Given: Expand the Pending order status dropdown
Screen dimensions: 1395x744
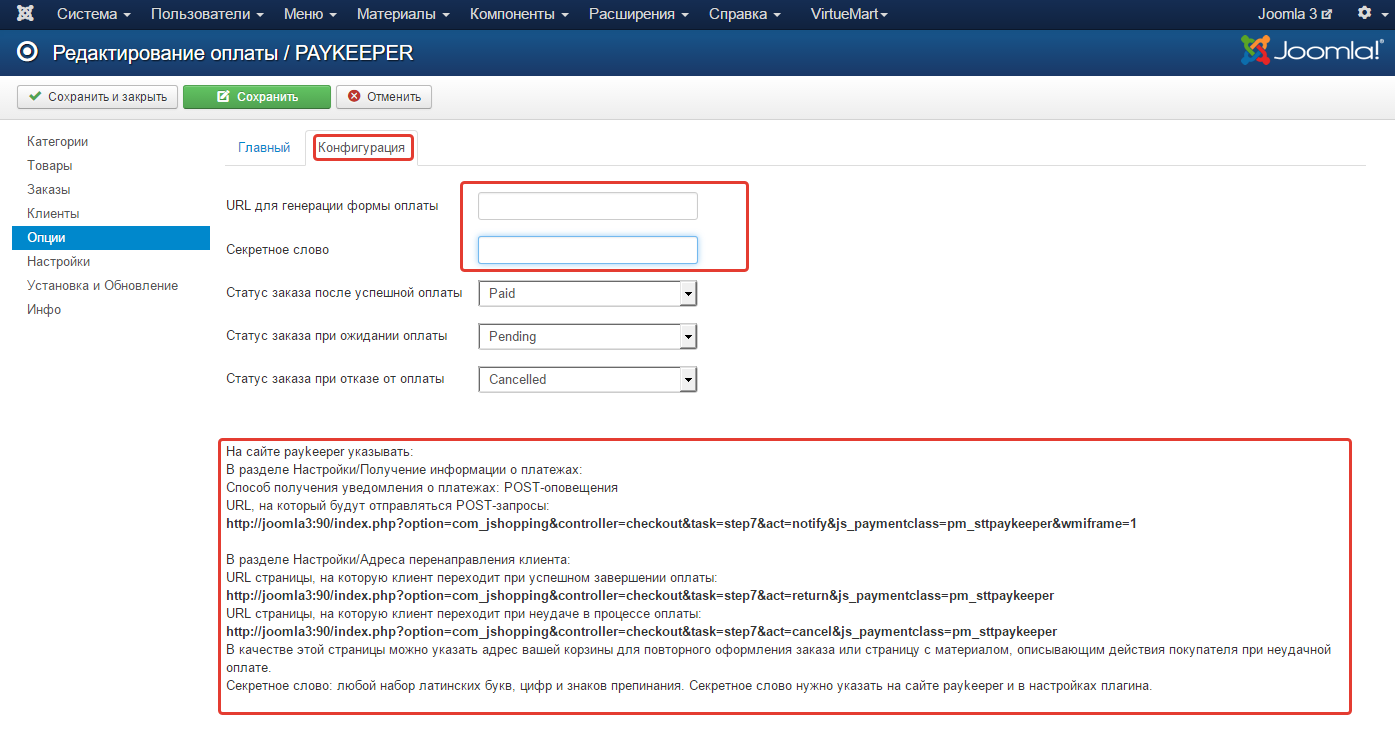Looking at the screenshot, I should coord(587,337).
